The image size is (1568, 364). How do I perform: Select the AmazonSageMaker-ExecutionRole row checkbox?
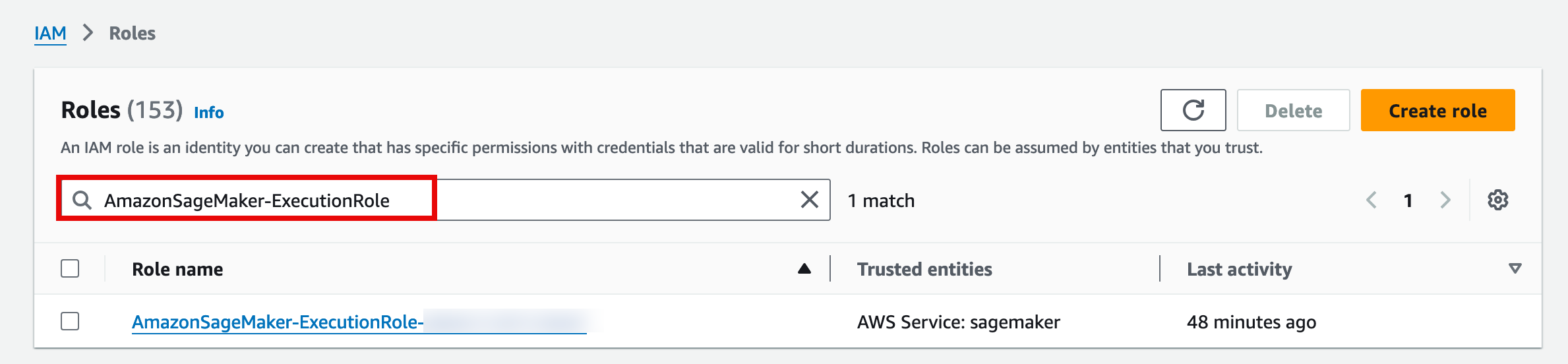[x=70, y=321]
